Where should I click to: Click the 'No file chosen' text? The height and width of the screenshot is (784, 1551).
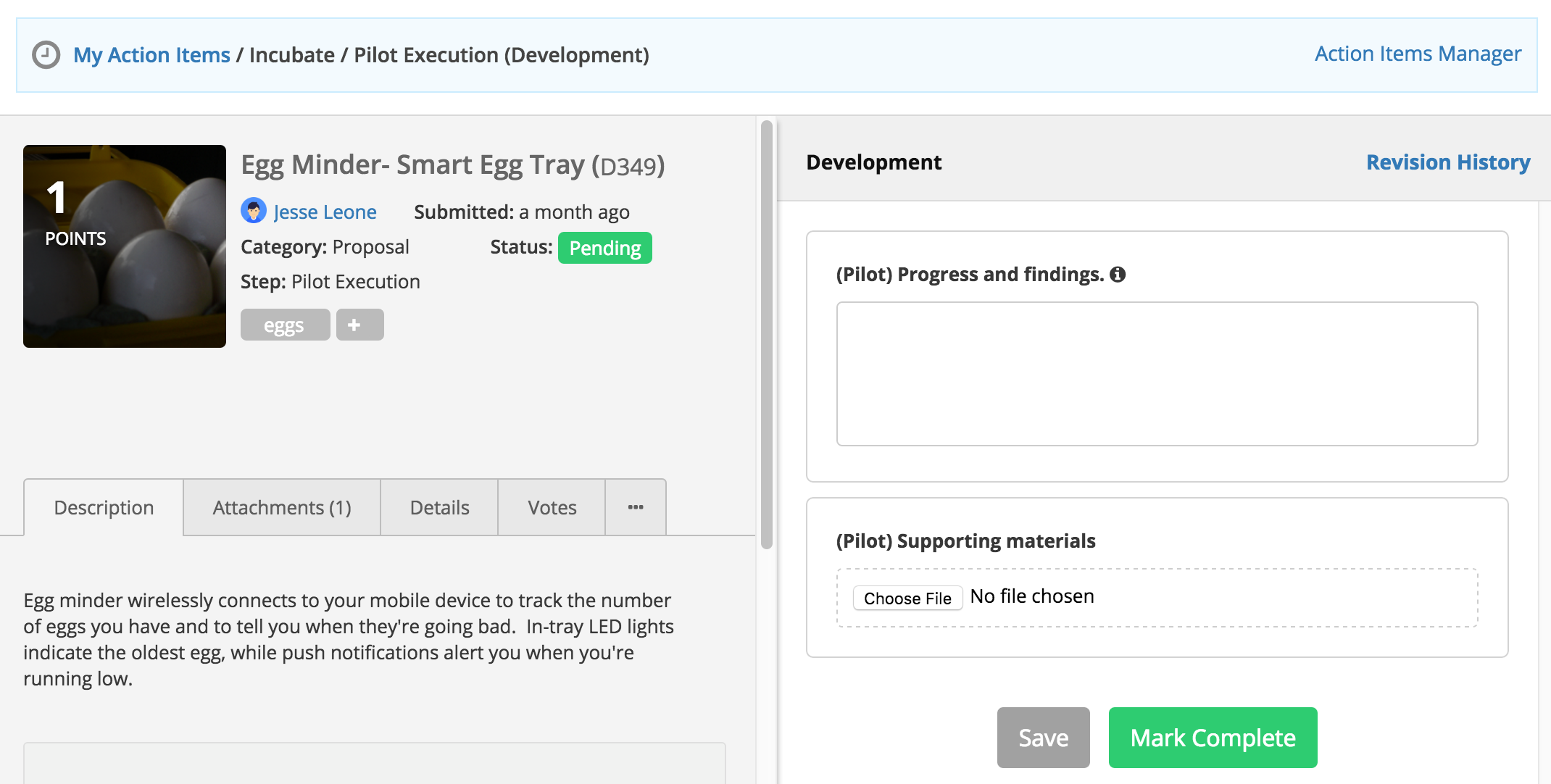tap(1032, 596)
